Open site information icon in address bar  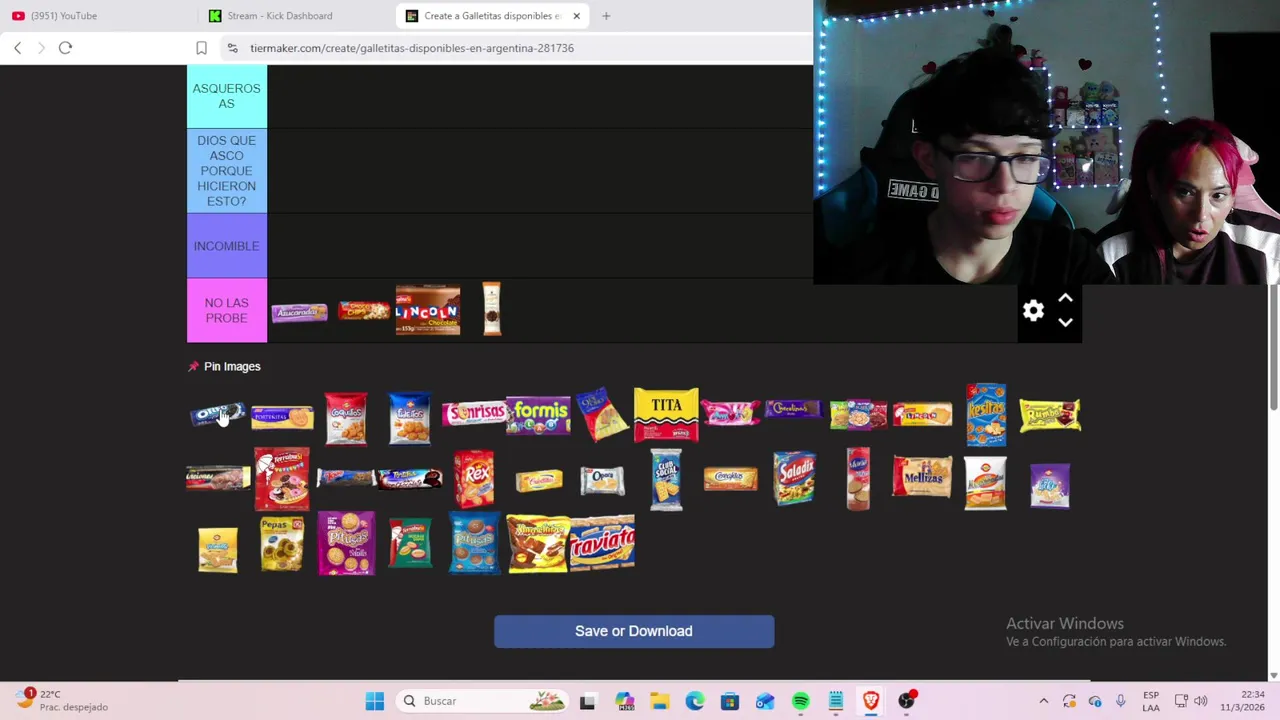click(x=232, y=47)
